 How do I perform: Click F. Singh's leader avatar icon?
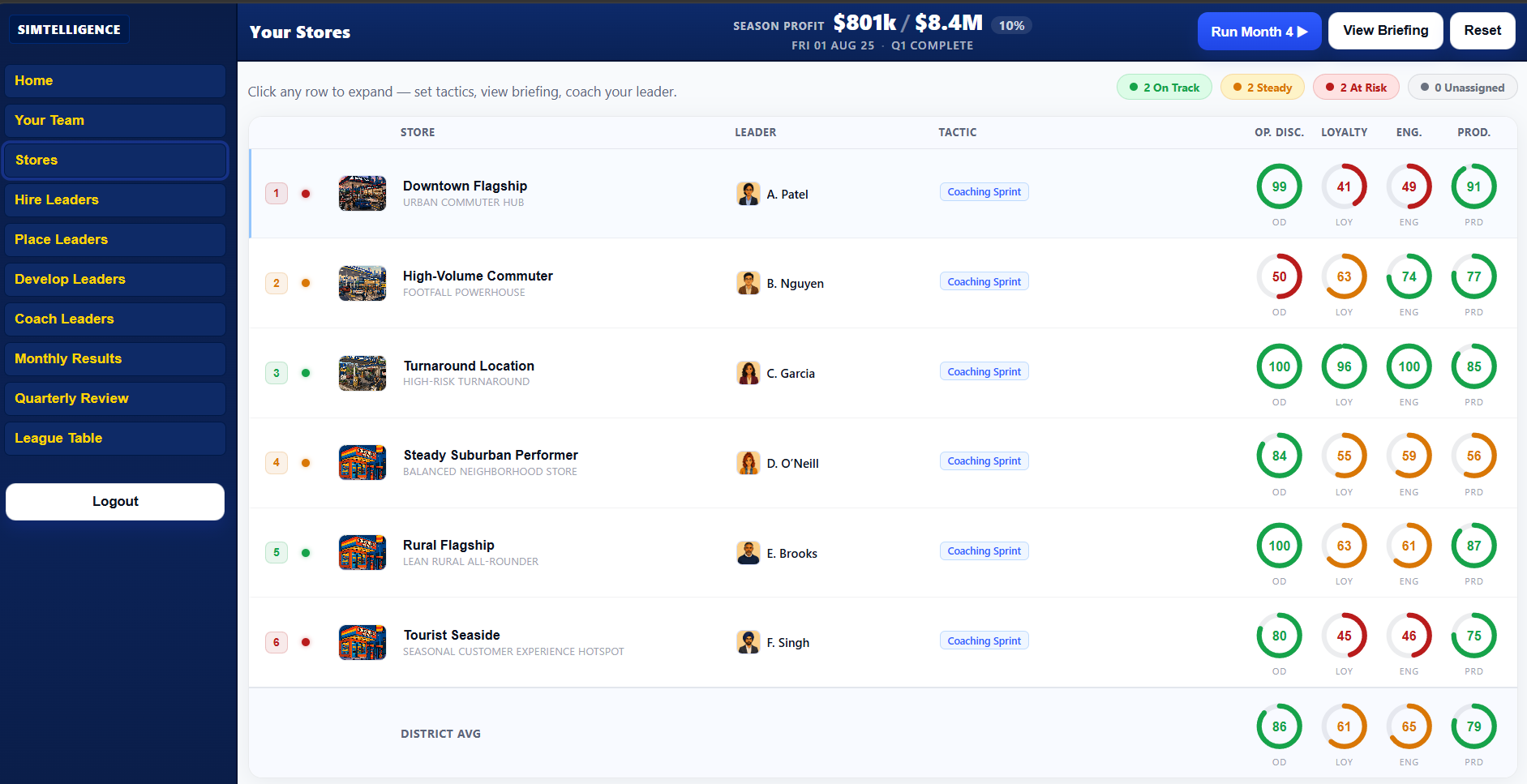pos(748,642)
